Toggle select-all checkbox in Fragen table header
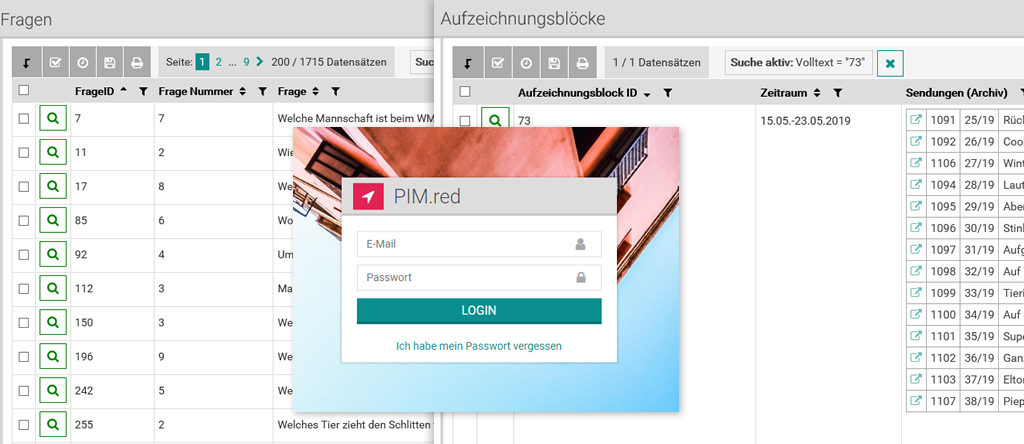This screenshot has width=1024, height=444. click(x=24, y=91)
